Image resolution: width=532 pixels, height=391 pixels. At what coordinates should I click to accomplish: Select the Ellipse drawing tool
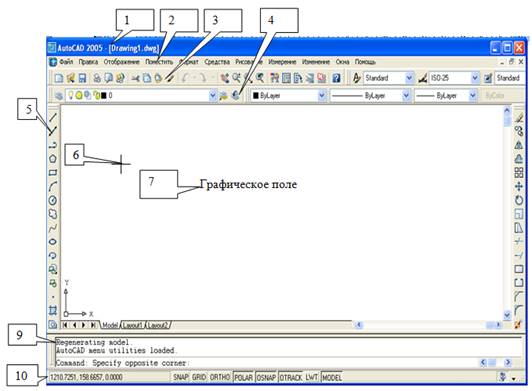(53, 242)
